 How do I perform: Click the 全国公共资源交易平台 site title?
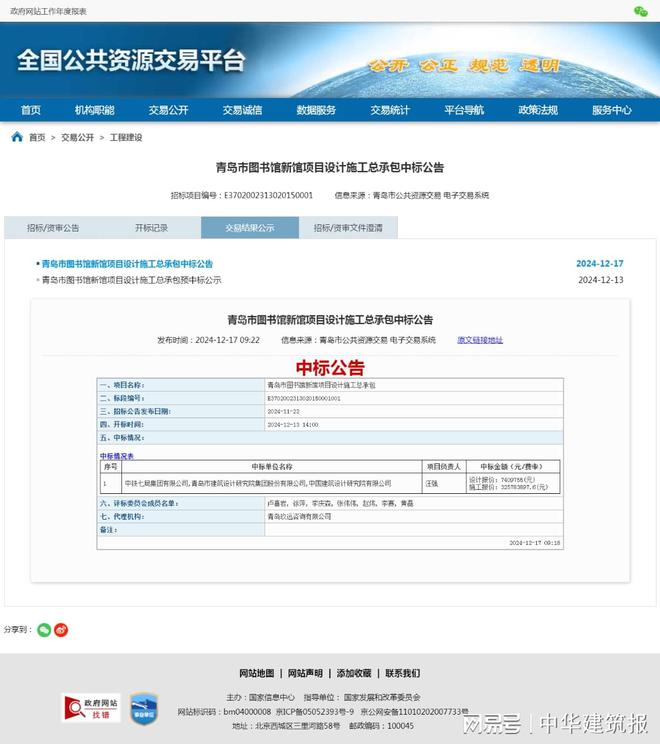point(131,61)
